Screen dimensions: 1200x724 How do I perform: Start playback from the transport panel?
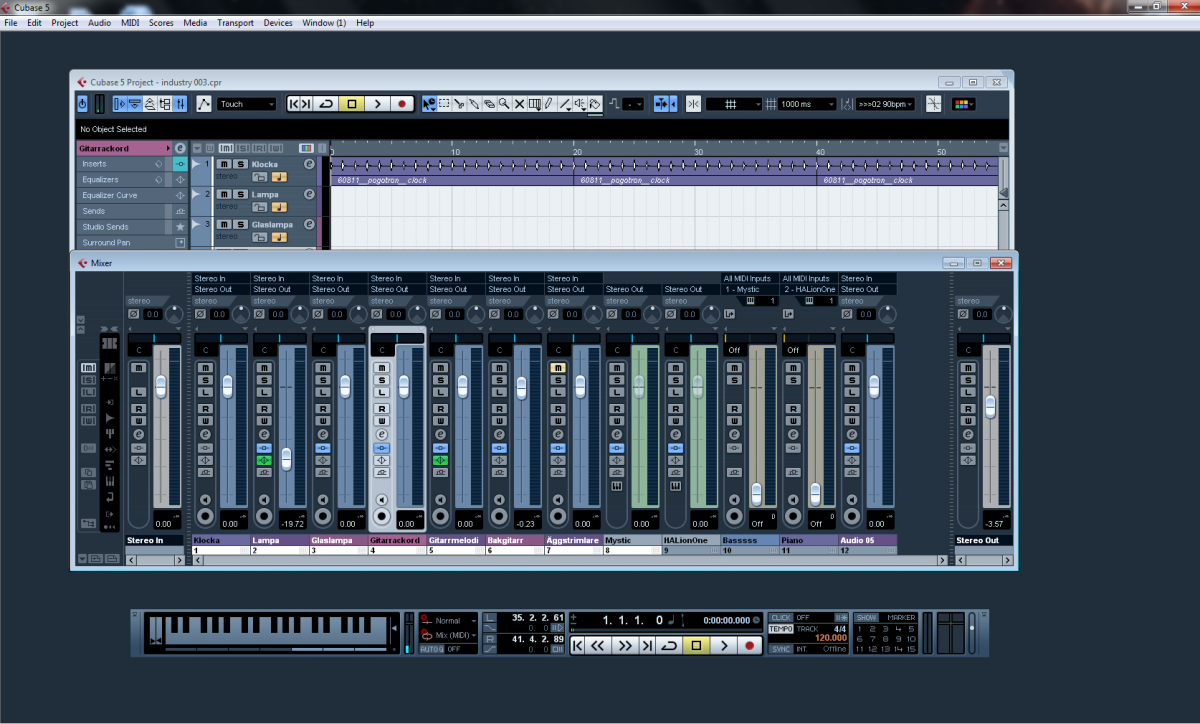[x=724, y=646]
